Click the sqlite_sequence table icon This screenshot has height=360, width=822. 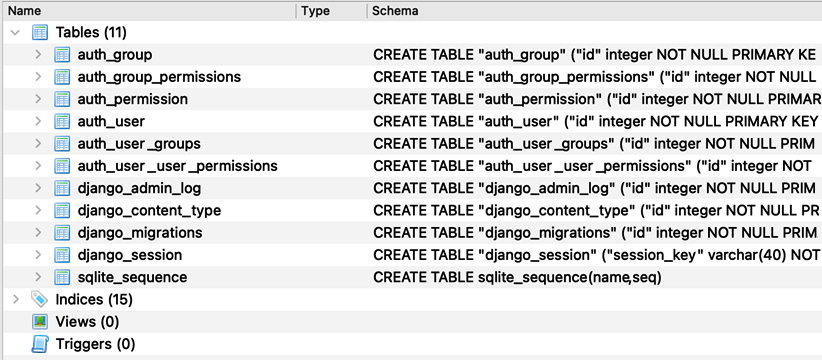[x=62, y=277]
